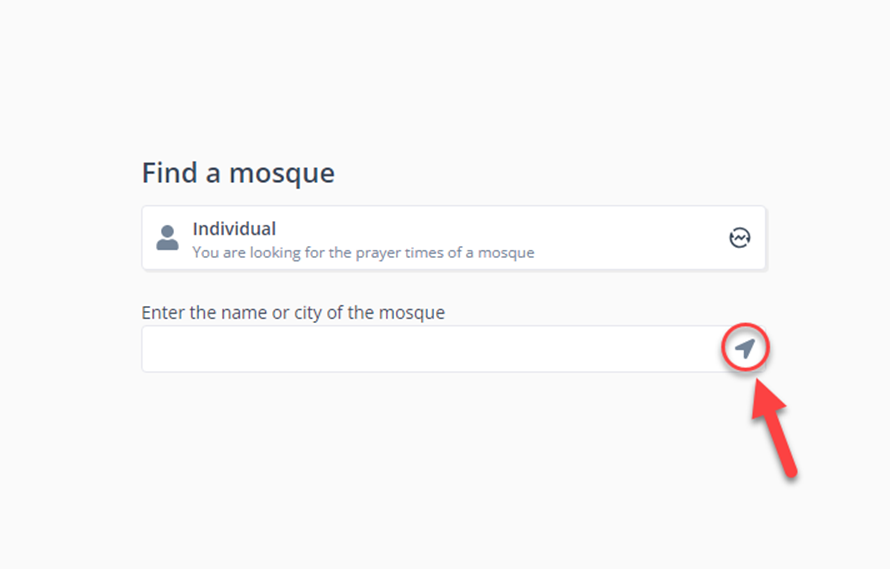
Task: Click the person icon beside Individual
Action: pos(167,238)
